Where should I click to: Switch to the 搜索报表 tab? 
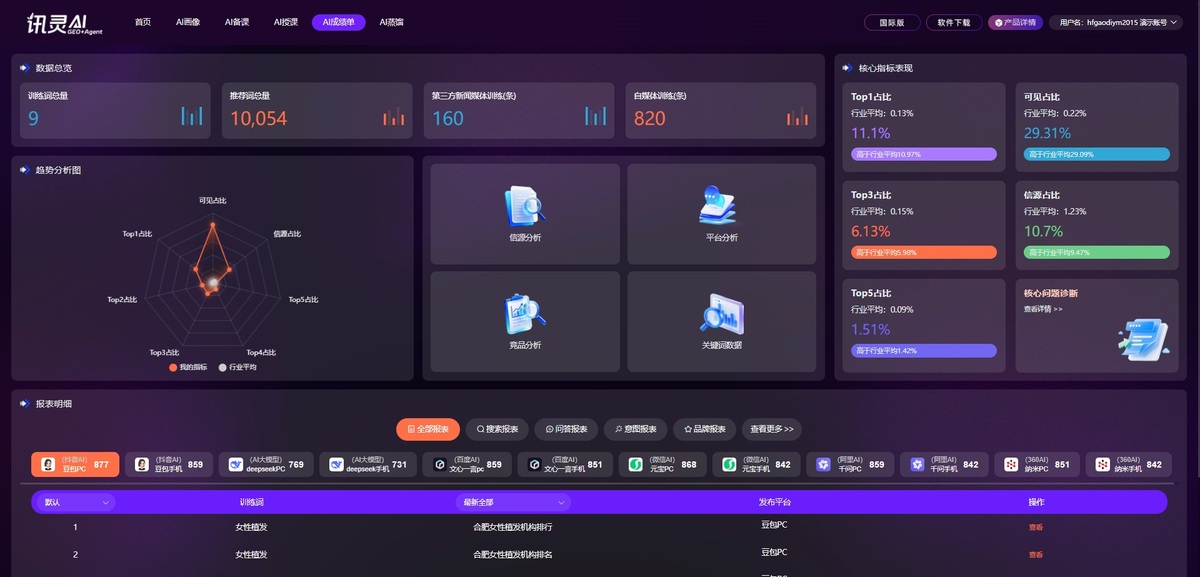point(497,429)
